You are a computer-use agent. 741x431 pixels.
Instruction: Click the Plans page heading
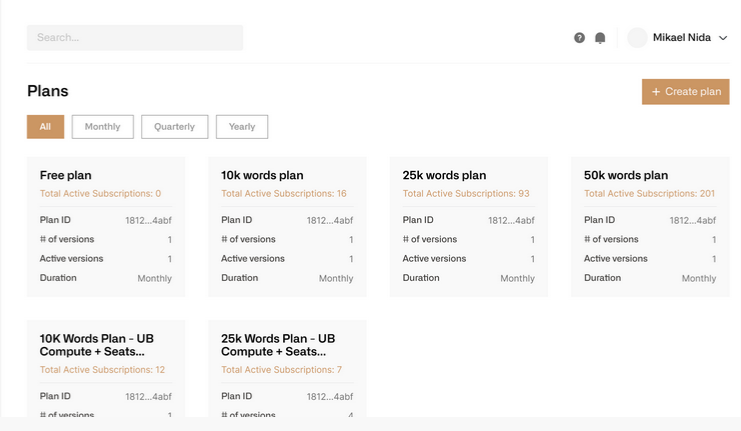pyautogui.click(x=48, y=91)
